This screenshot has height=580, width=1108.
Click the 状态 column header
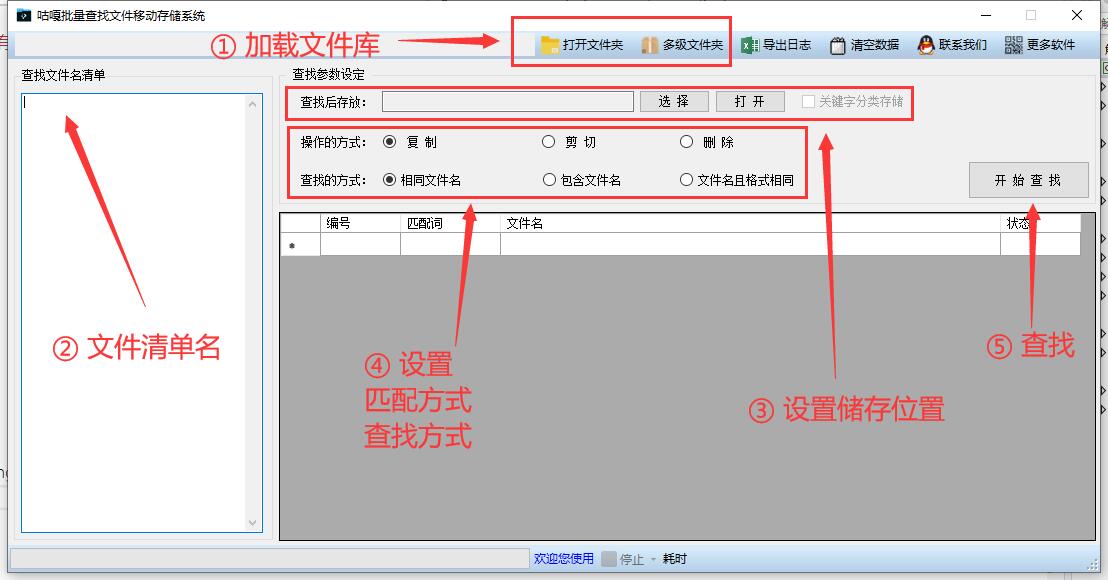point(1040,223)
